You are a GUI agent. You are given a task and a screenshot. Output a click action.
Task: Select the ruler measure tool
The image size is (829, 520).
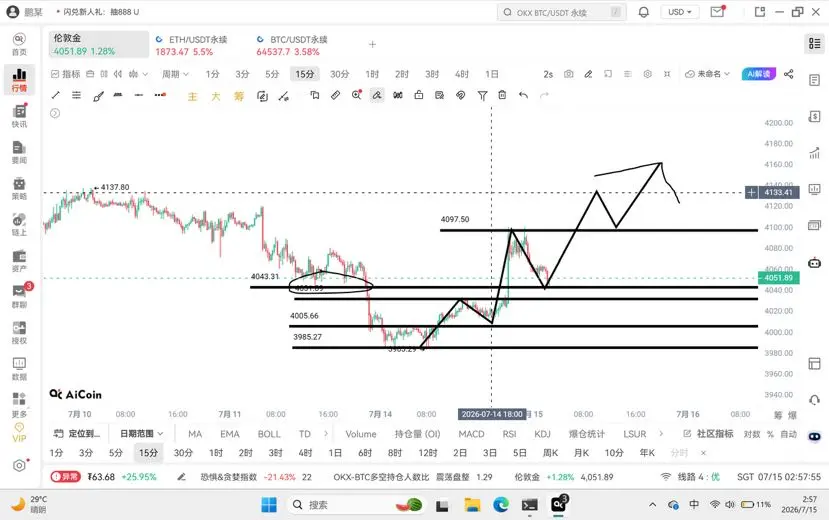coord(335,95)
